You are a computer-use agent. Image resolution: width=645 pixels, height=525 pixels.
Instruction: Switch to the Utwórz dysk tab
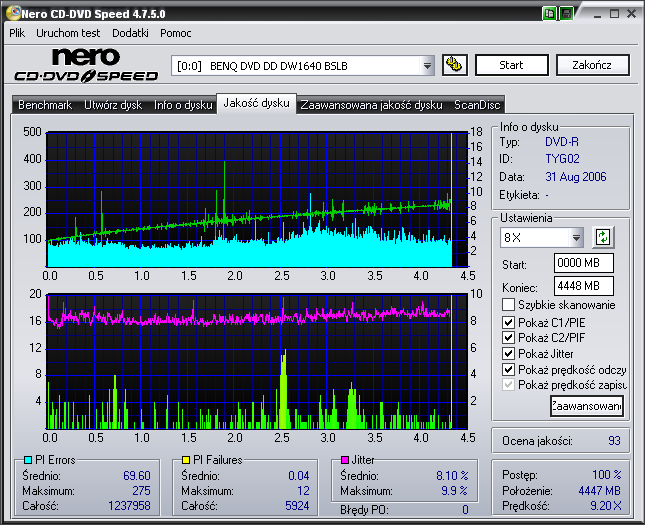[x=113, y=105]
